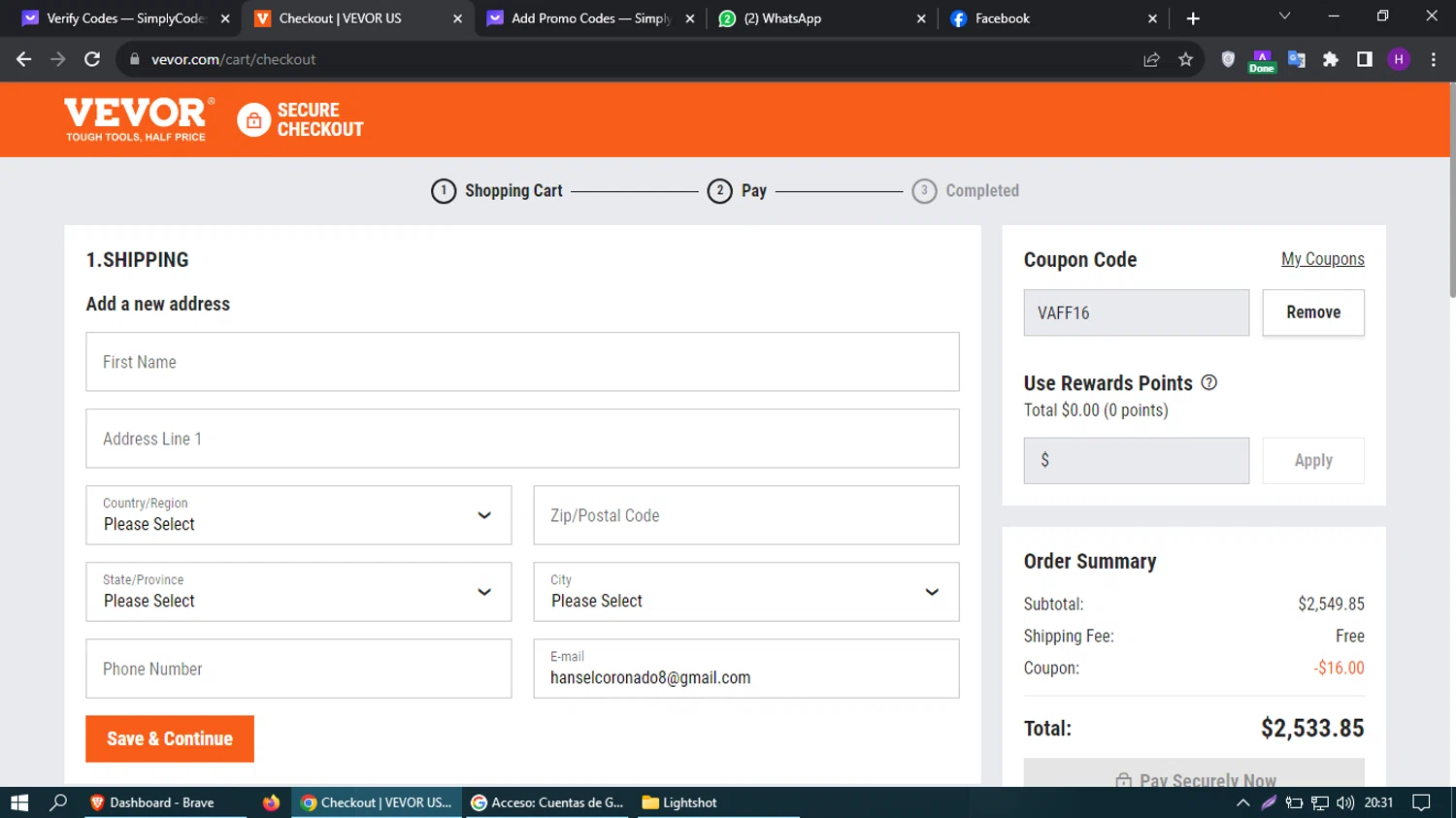This screenshot has width=1456, height=818.
Task: Expand the City dropdown
Action: pyautogui.click(x=746, y=592)
